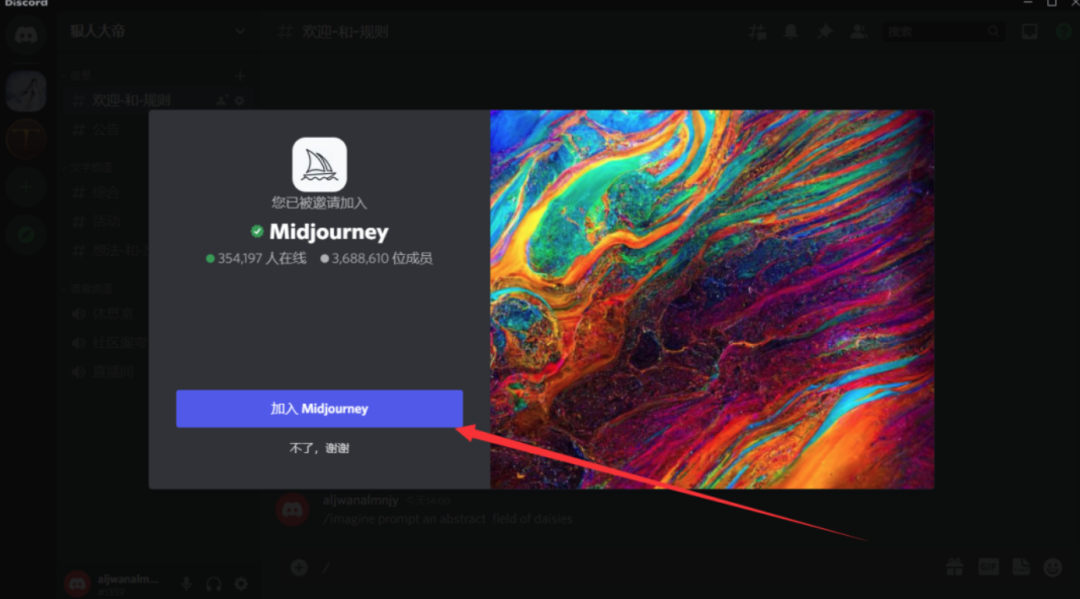1080x599 pixels.
Task: Click the message input field
Action: click(x=620, y=567)
